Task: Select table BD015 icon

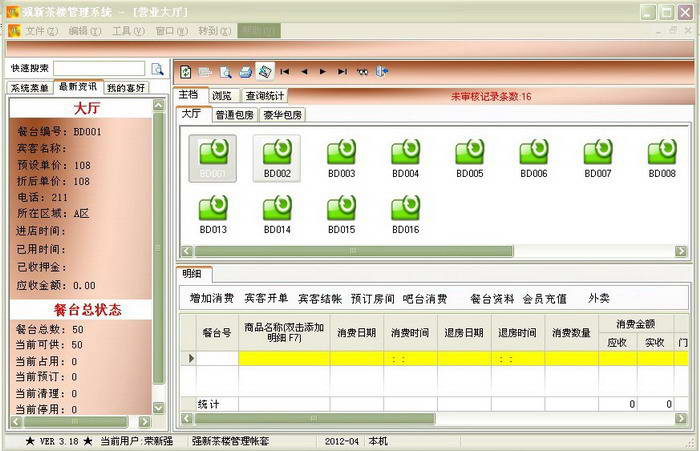Action: click(342, 214)
